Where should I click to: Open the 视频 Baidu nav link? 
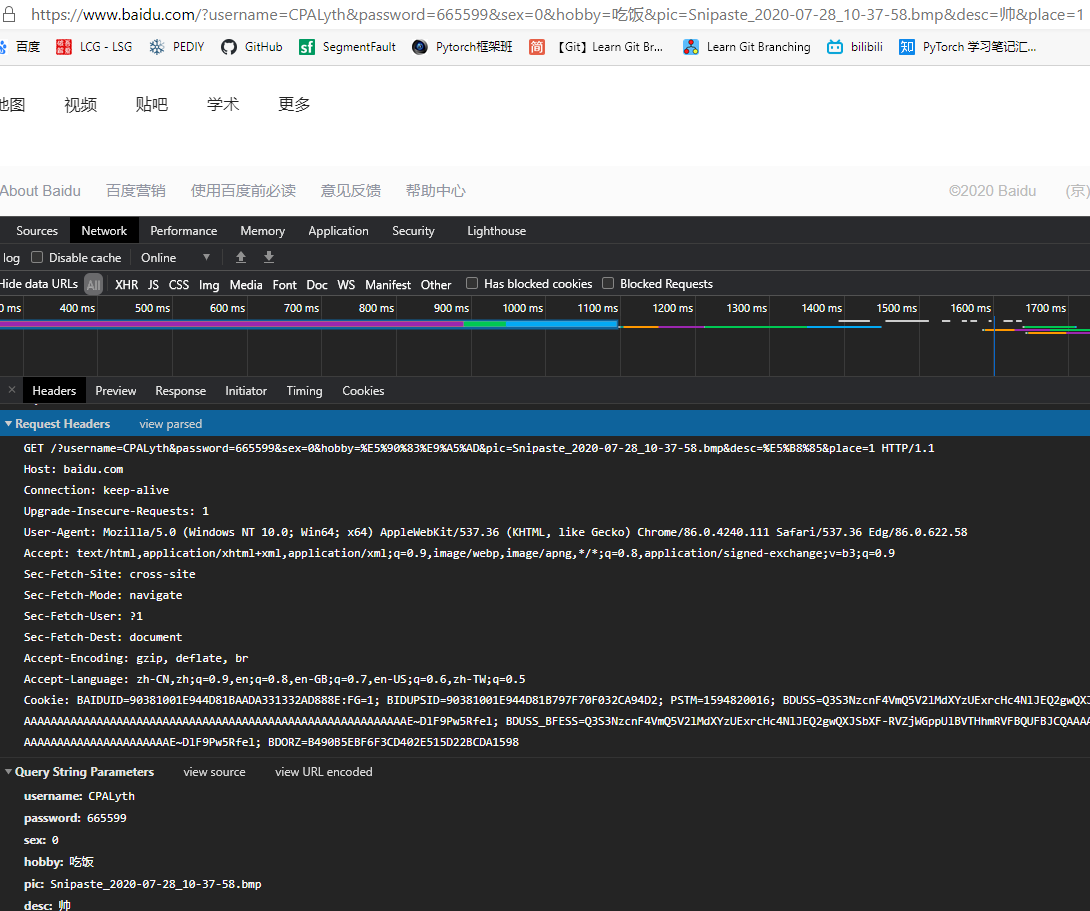click(81, 104)
